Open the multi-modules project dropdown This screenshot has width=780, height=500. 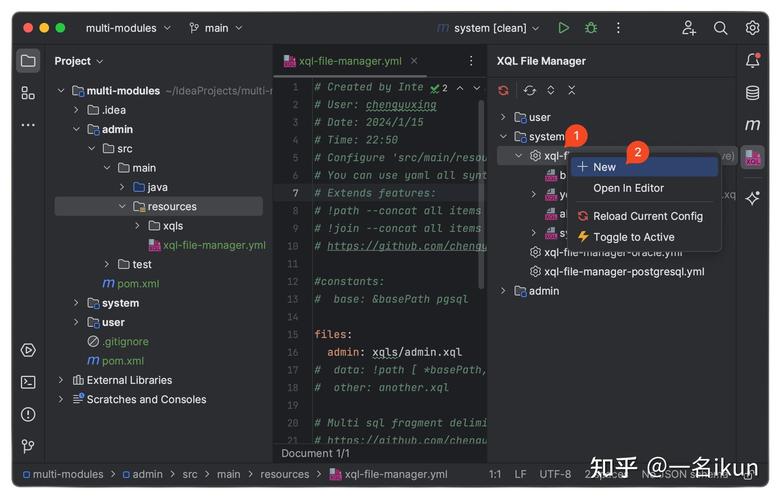[x=128, y=28]
